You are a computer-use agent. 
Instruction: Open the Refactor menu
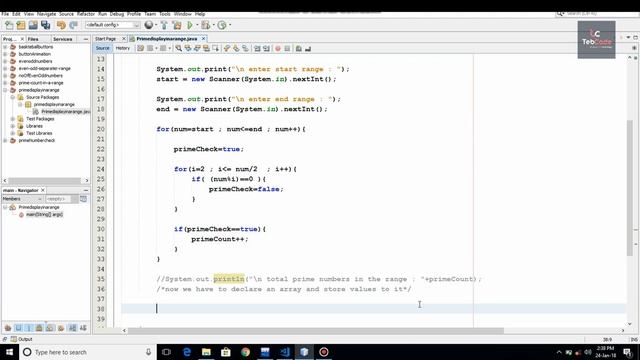coord(86,14)
